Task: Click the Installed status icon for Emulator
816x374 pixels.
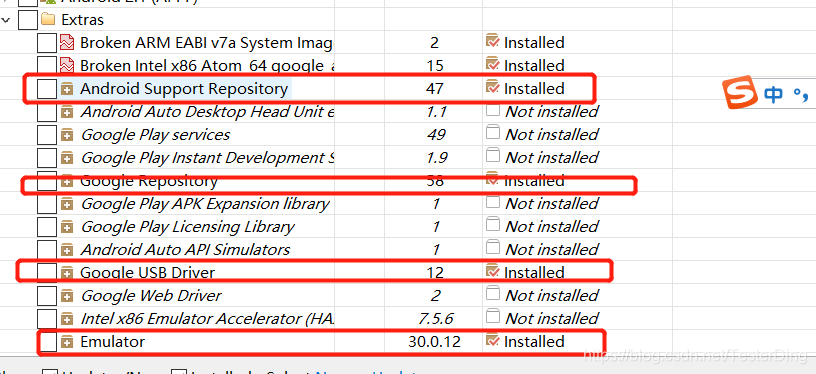Action: click(x=492, y=340)
